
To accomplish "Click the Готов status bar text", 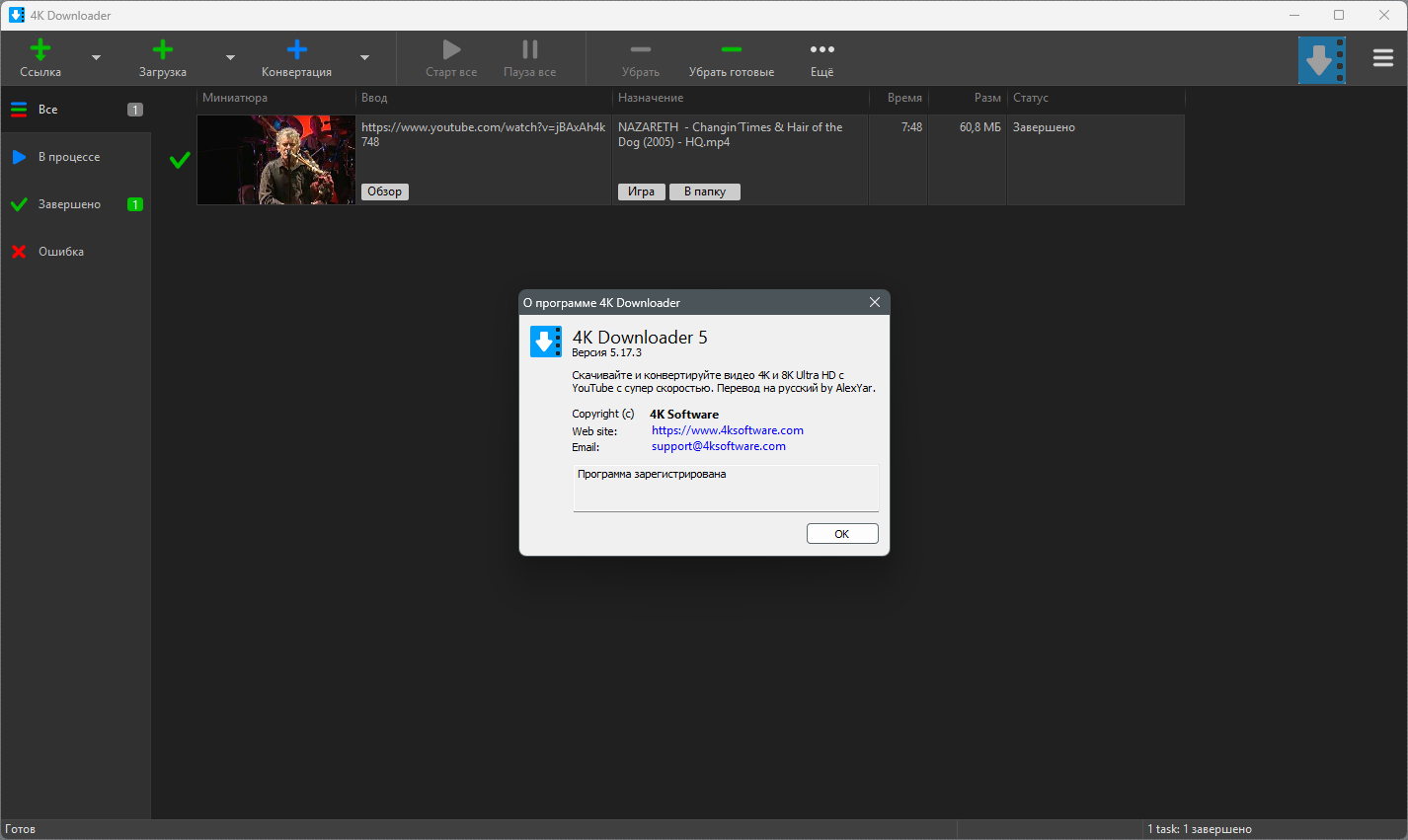I will pos(21,829).
